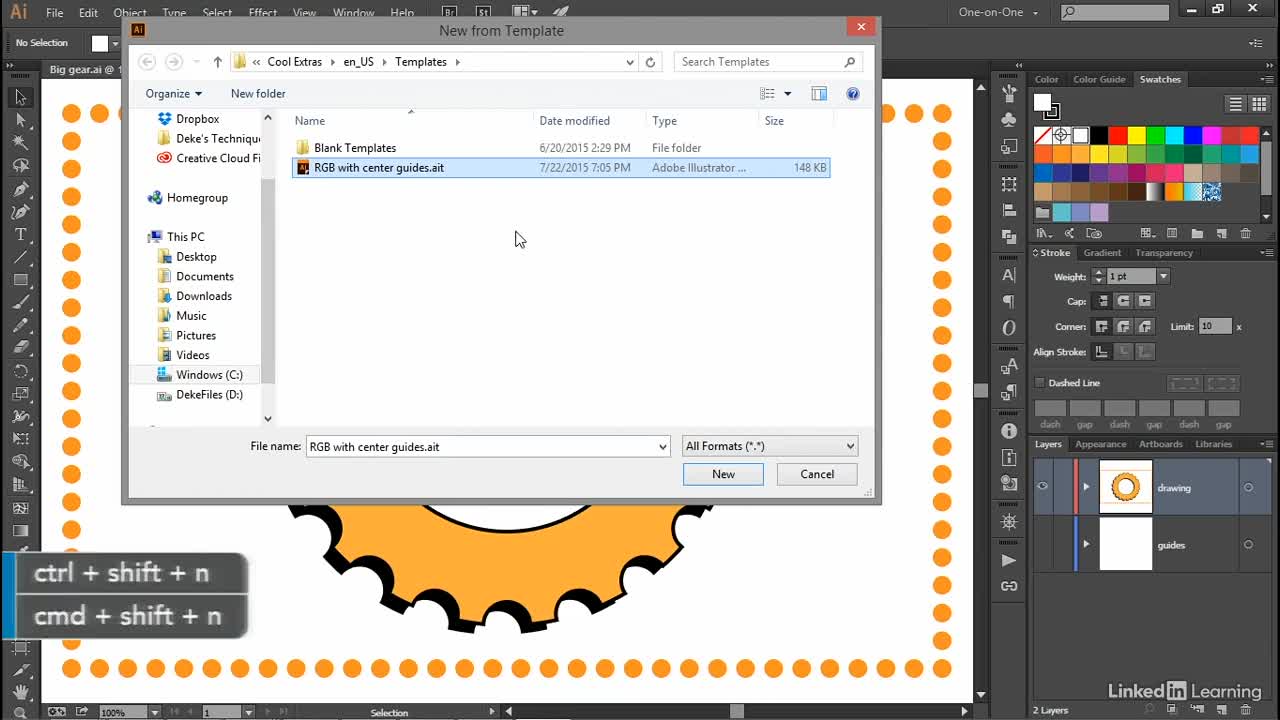Set stroke cap to Projecting Cap
Viewport: 1280px width, 720px height.
(x=1145, y=301)
